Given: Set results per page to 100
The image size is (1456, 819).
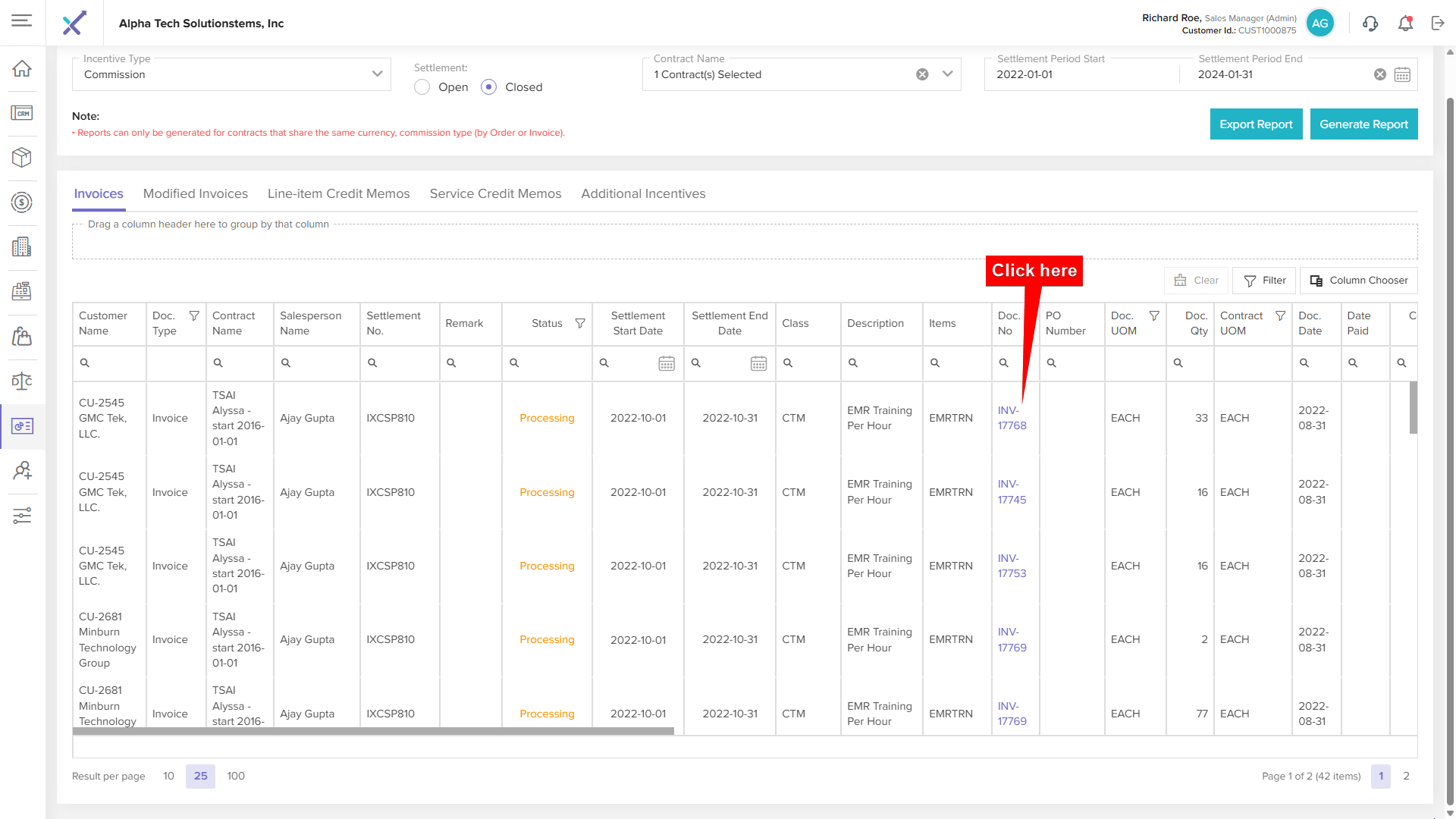Looking at the screenshot, I should [236, 776].
